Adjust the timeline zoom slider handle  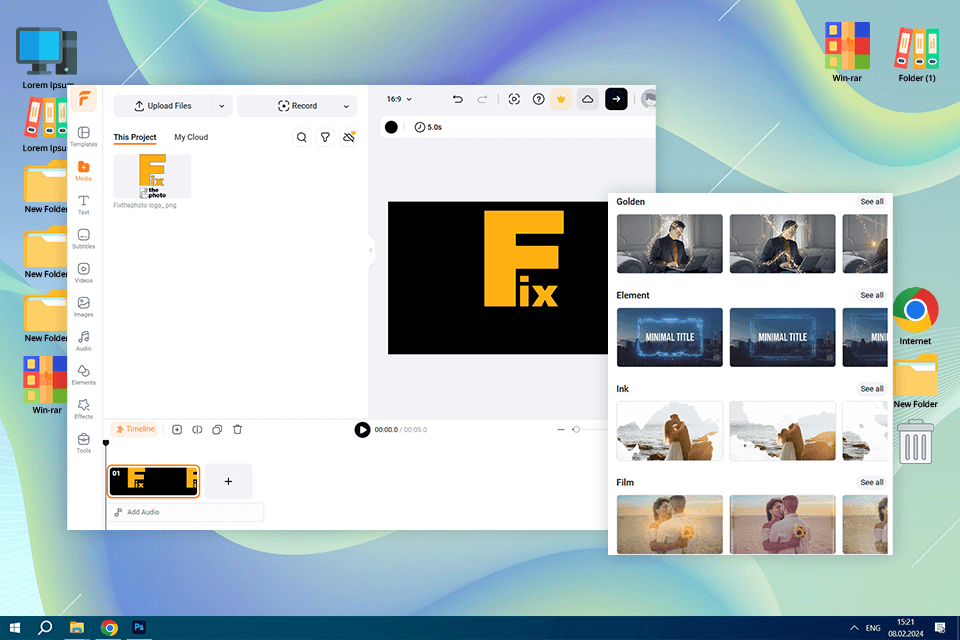point(576,430)
